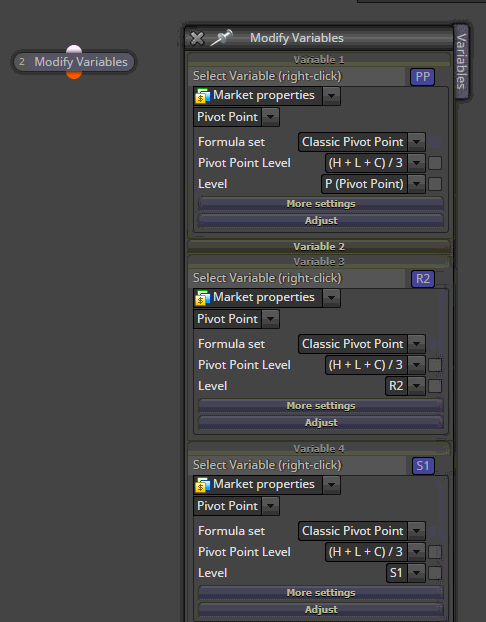Toggle Level checkbox beside S1 dropdown
The image size is (486, 622).
435,573
